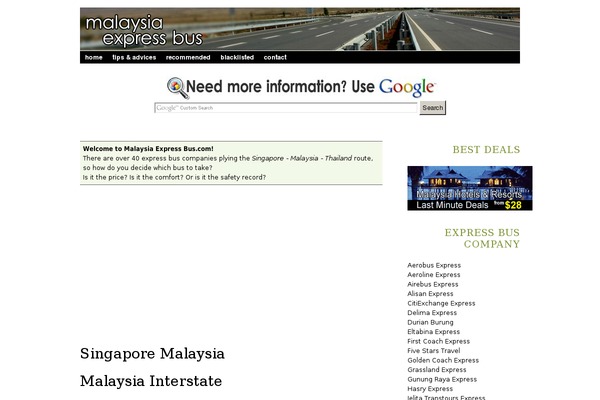Click the EXPRESS BUS COMPANY heading
The width and height of the screenshot is (600, 400).
pyautogui.click(x=482, y=238)
